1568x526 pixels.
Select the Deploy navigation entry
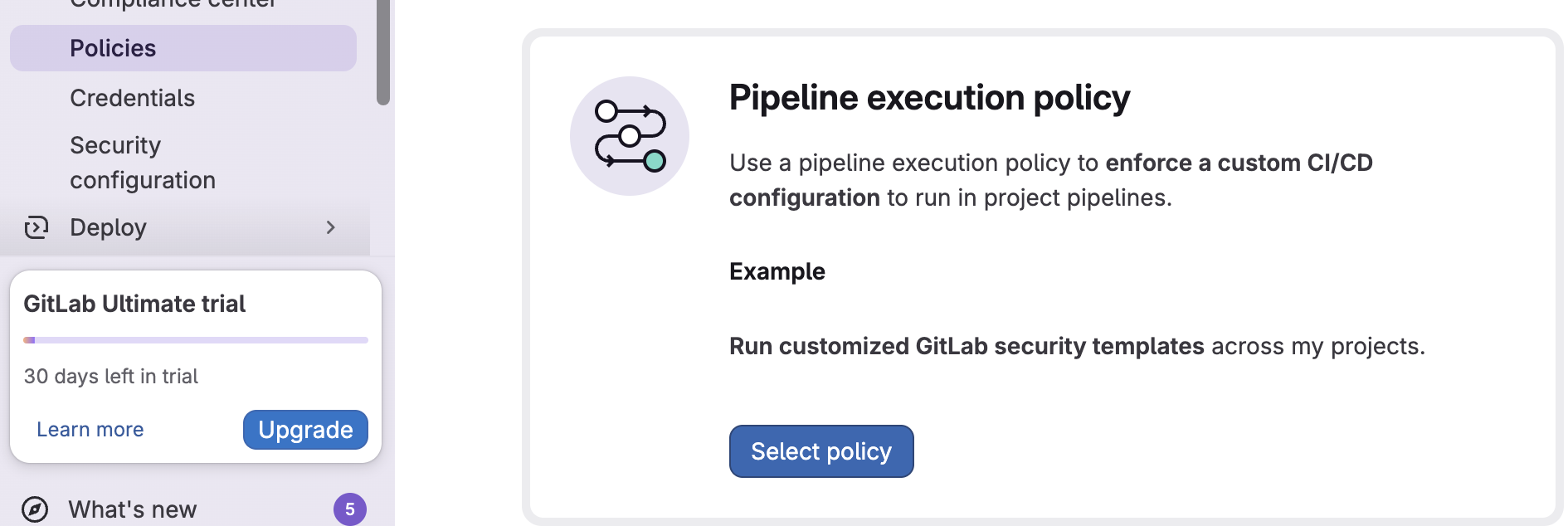(110, 226)
